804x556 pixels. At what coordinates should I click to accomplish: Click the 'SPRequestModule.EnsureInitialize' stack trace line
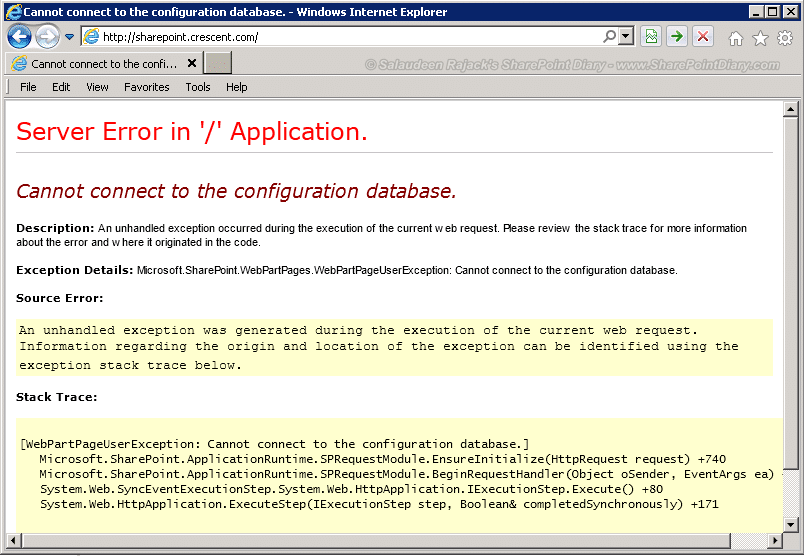(383, 459)
